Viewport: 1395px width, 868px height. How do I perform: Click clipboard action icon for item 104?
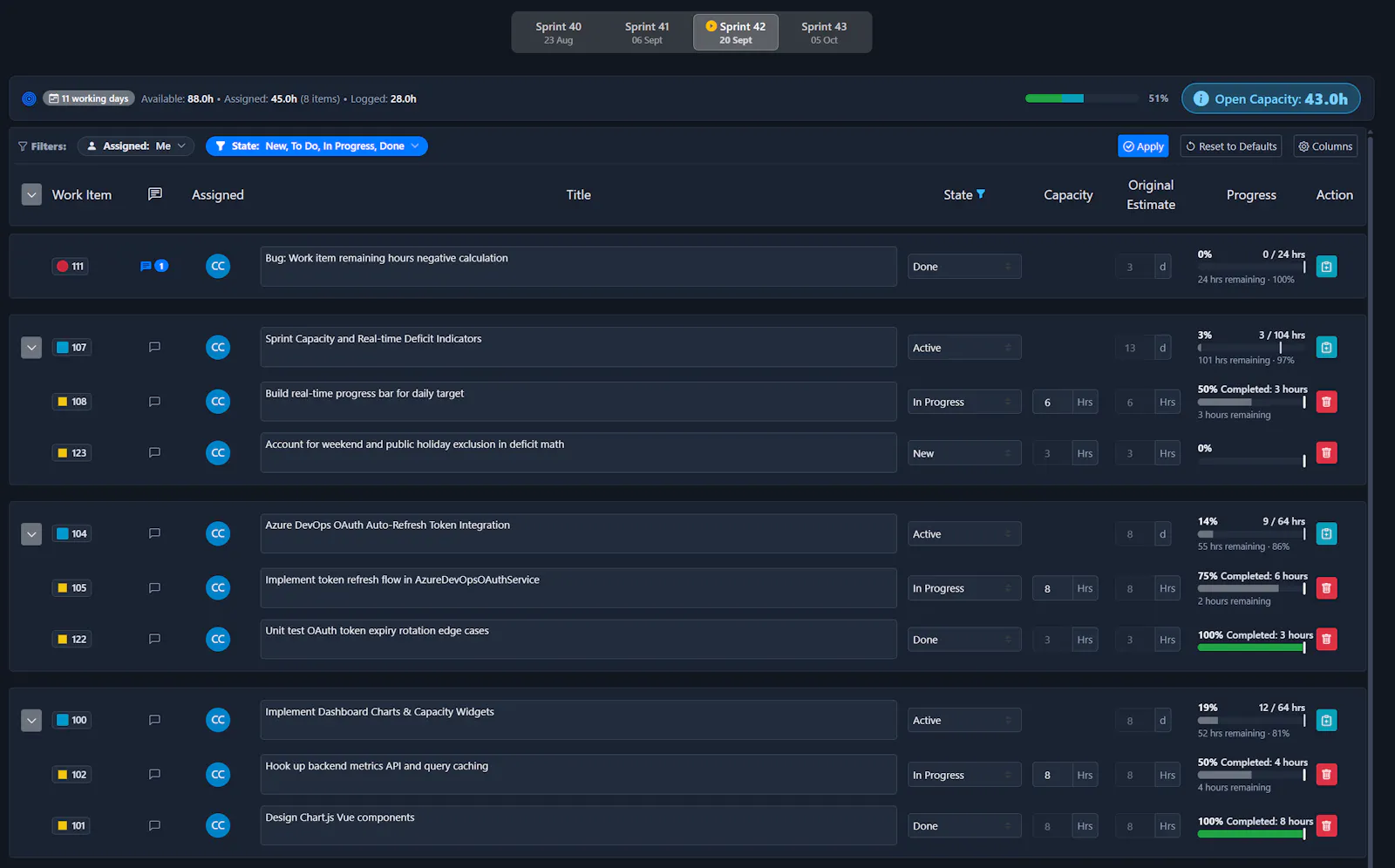(x=1326, y=534)
